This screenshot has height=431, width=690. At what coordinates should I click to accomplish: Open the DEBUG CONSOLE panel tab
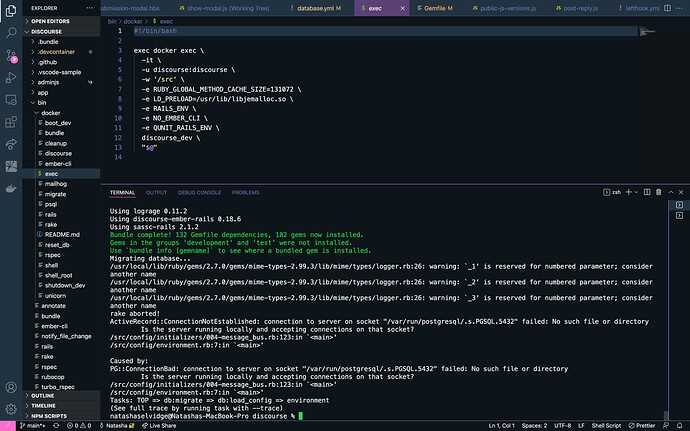199,192
